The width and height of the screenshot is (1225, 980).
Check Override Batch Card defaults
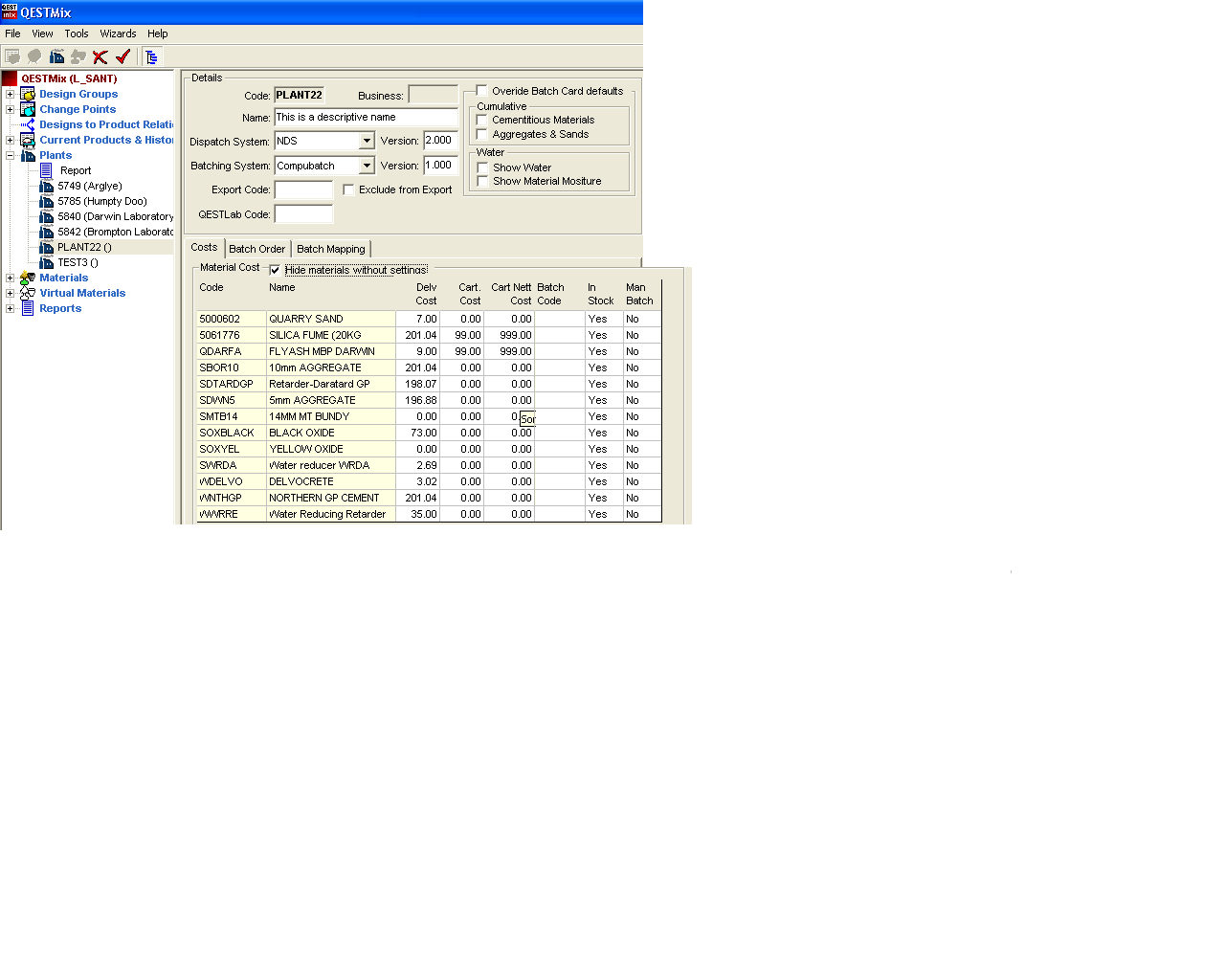pos(482,91)
